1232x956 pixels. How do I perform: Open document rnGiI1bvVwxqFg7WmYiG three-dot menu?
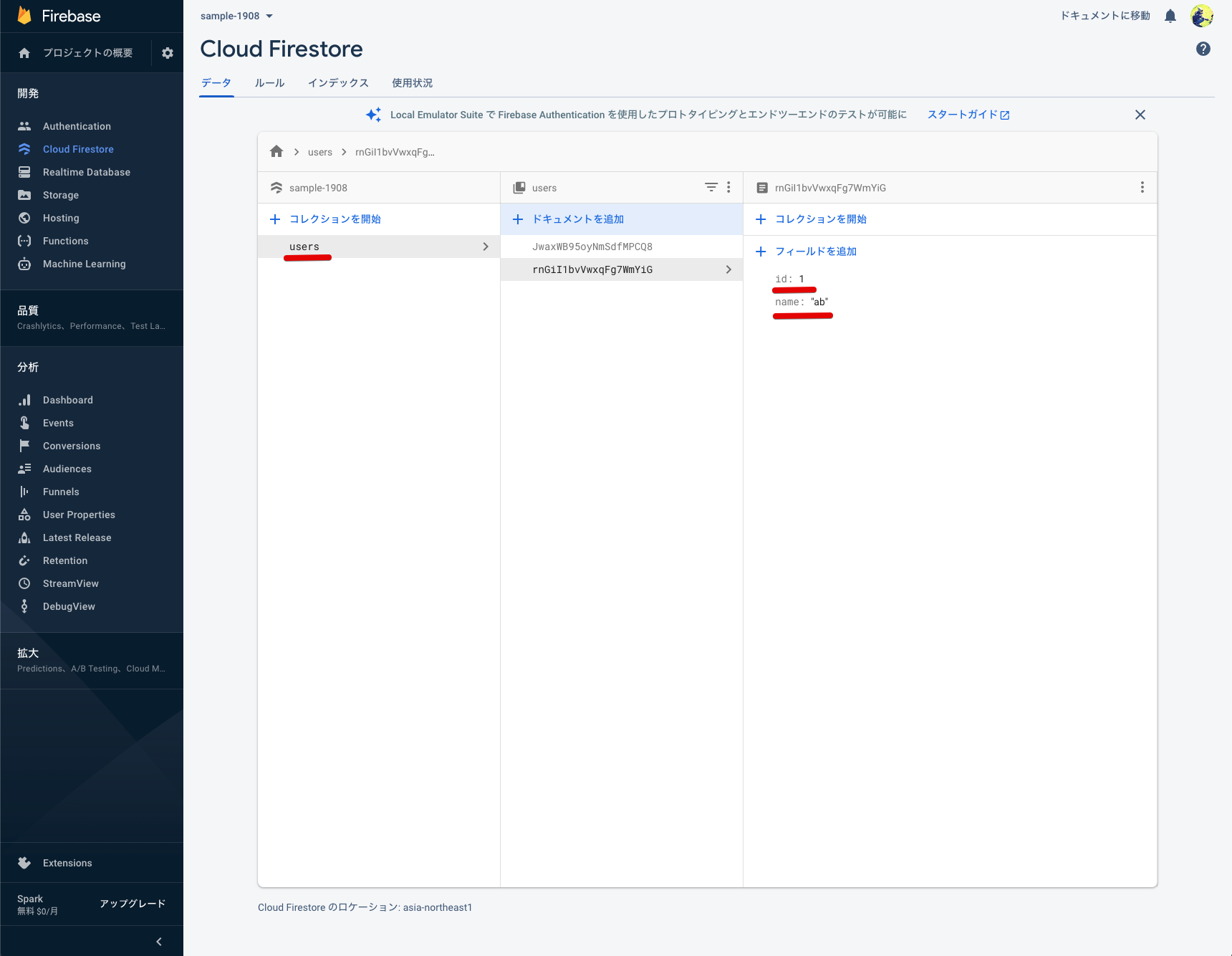1142,187
